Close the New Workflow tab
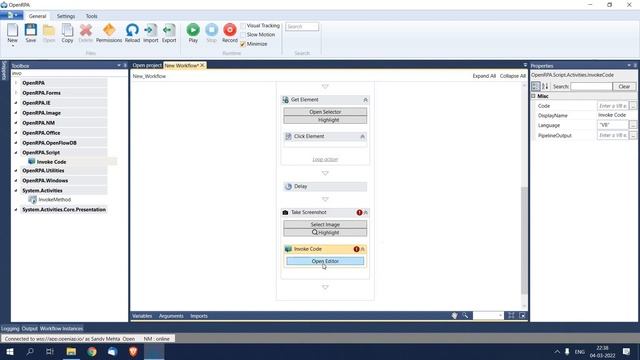 (202, 65)
